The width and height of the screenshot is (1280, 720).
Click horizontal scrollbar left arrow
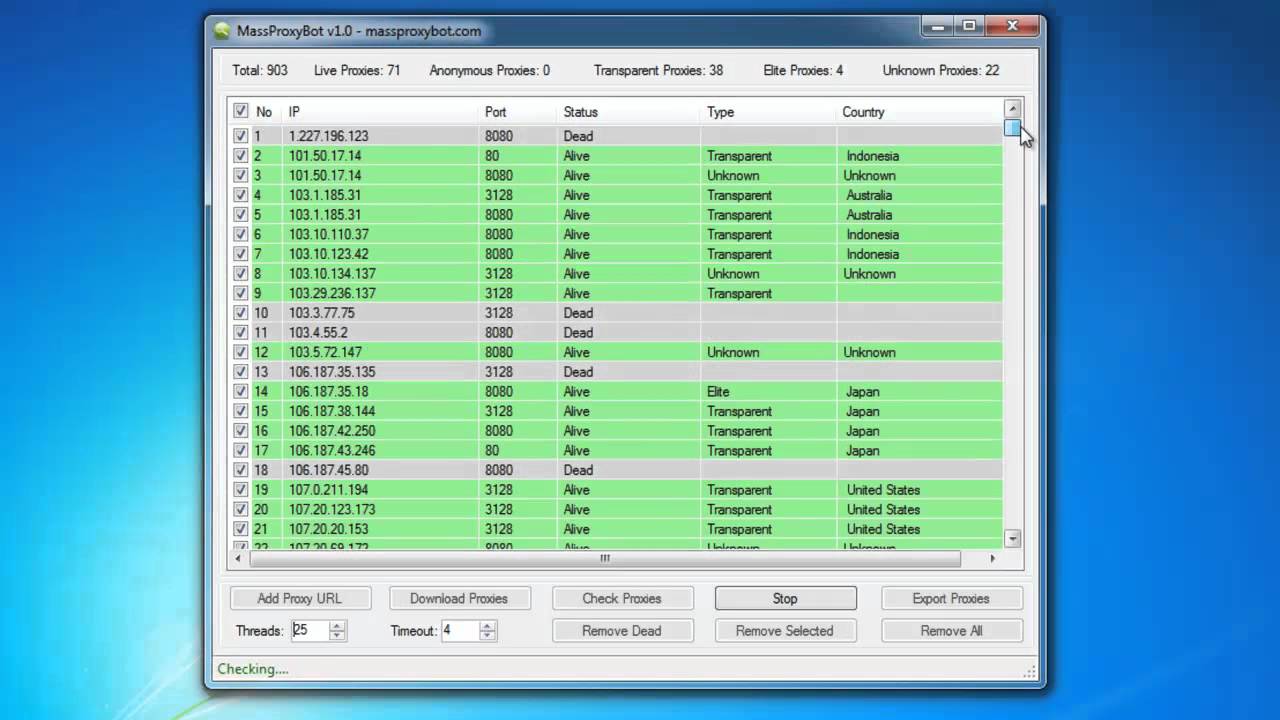tap(237, 559)
